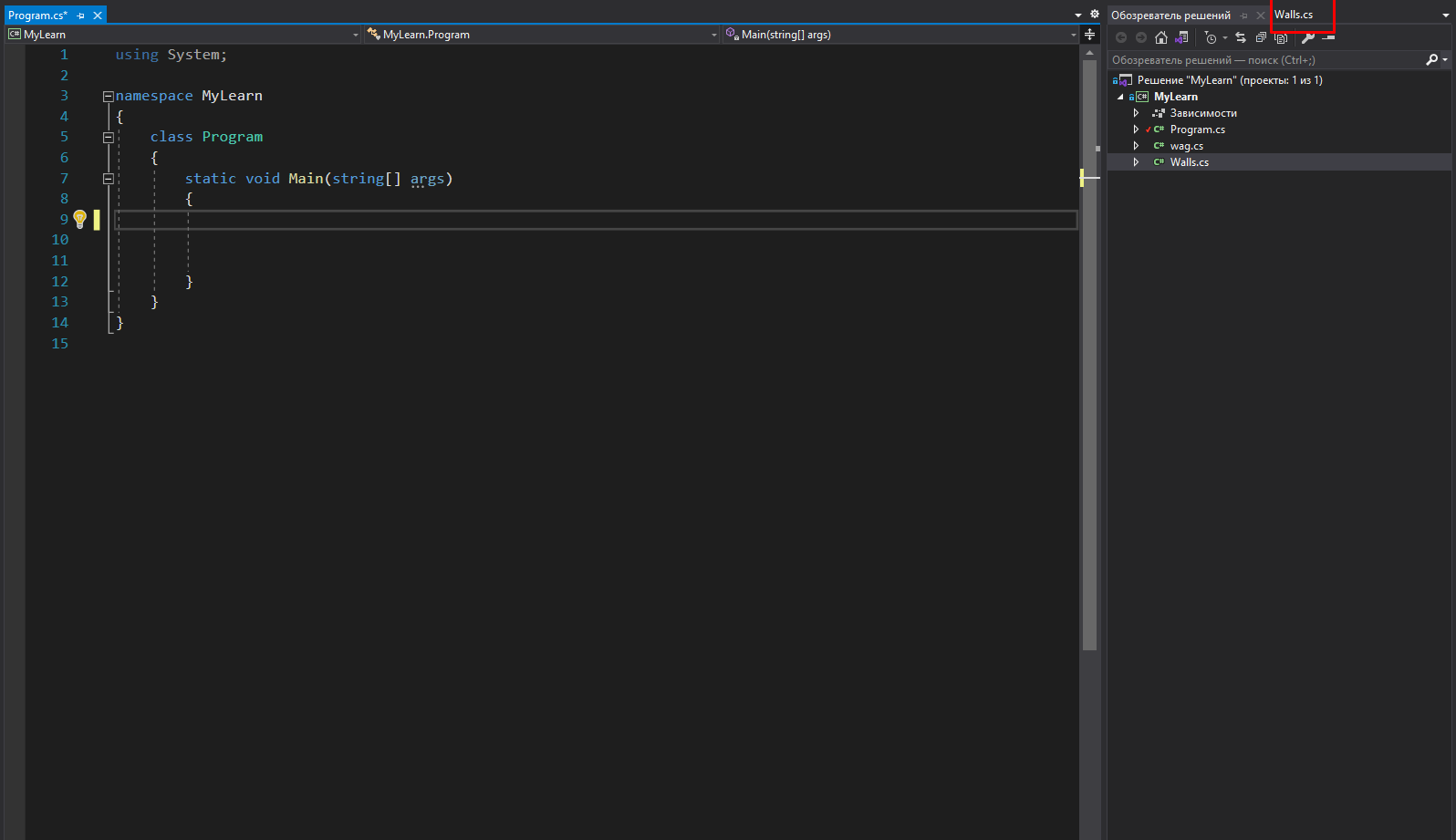Select Решение "MyLearn" in tree
The height and width of the screenshot is (840, 1456).
click(x=1230, y=80)
